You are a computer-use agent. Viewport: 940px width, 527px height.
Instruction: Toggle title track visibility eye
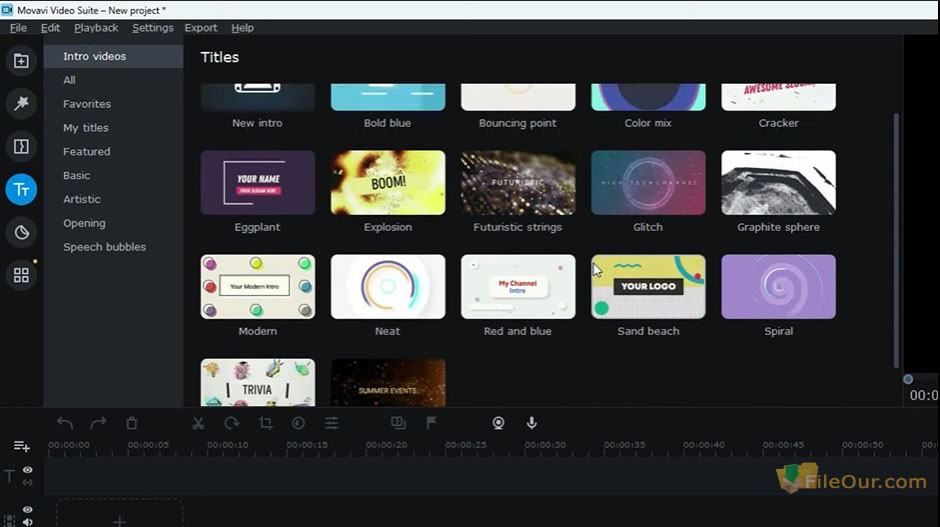pos(28,470)
